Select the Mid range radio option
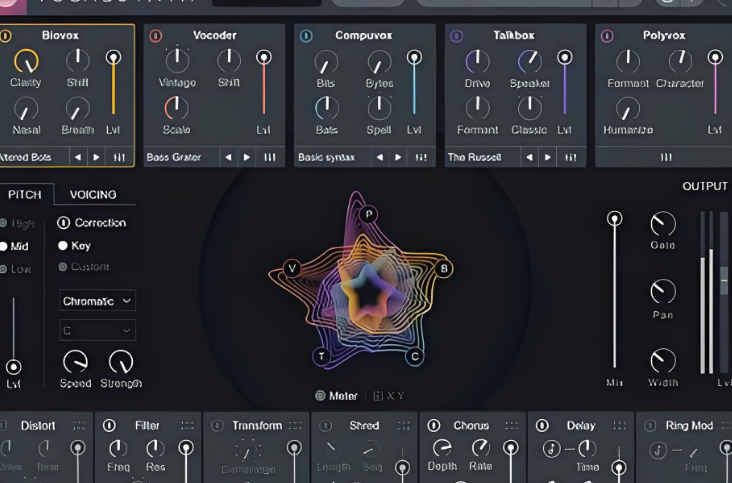 click(4, 246)
